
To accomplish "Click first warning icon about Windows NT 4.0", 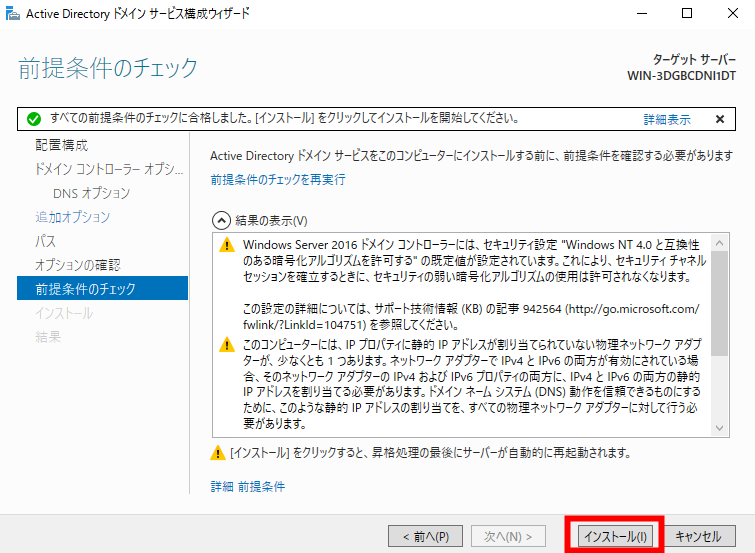I will point(227,245).
